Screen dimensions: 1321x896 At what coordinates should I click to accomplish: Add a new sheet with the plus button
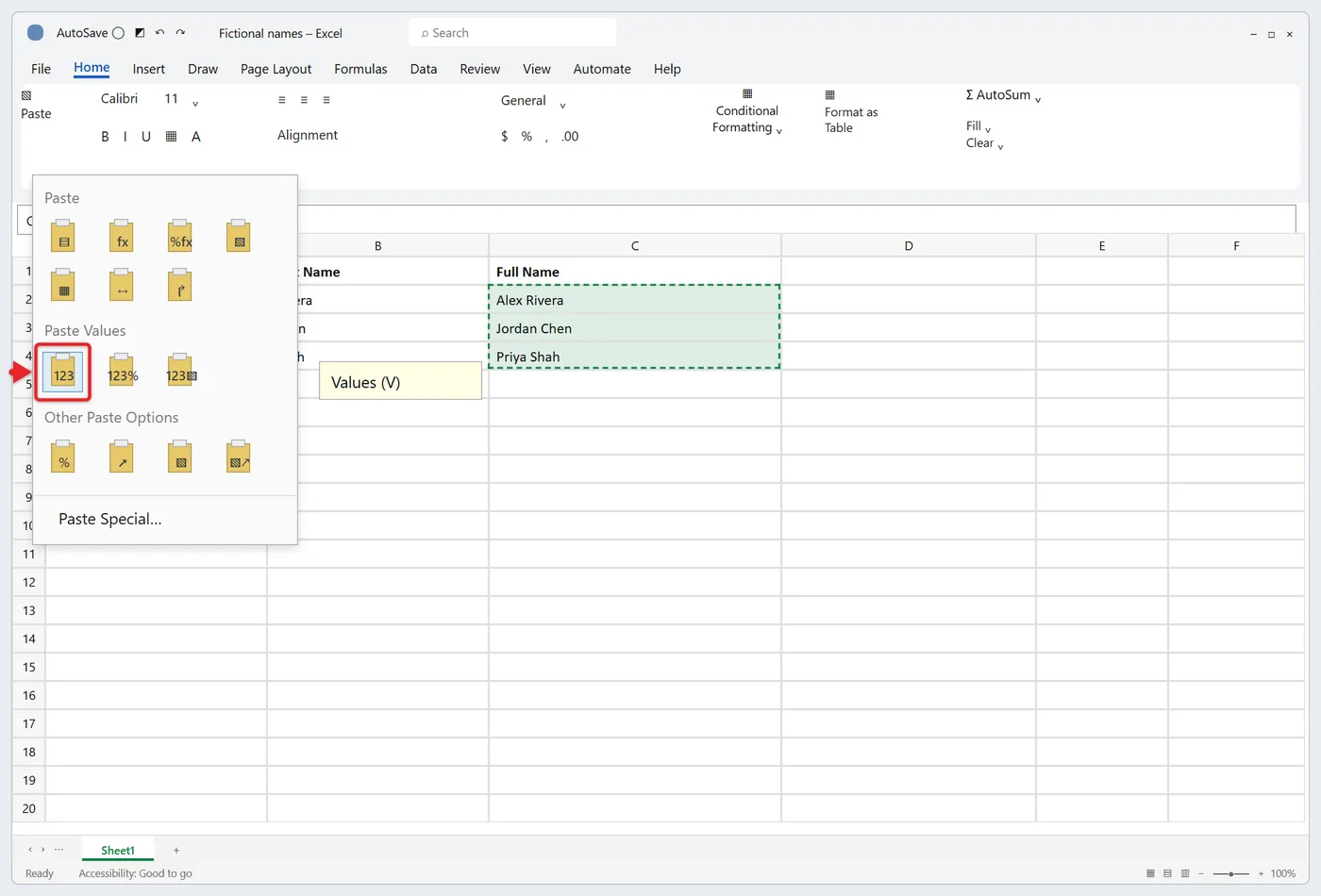click(x=176, y=850)
